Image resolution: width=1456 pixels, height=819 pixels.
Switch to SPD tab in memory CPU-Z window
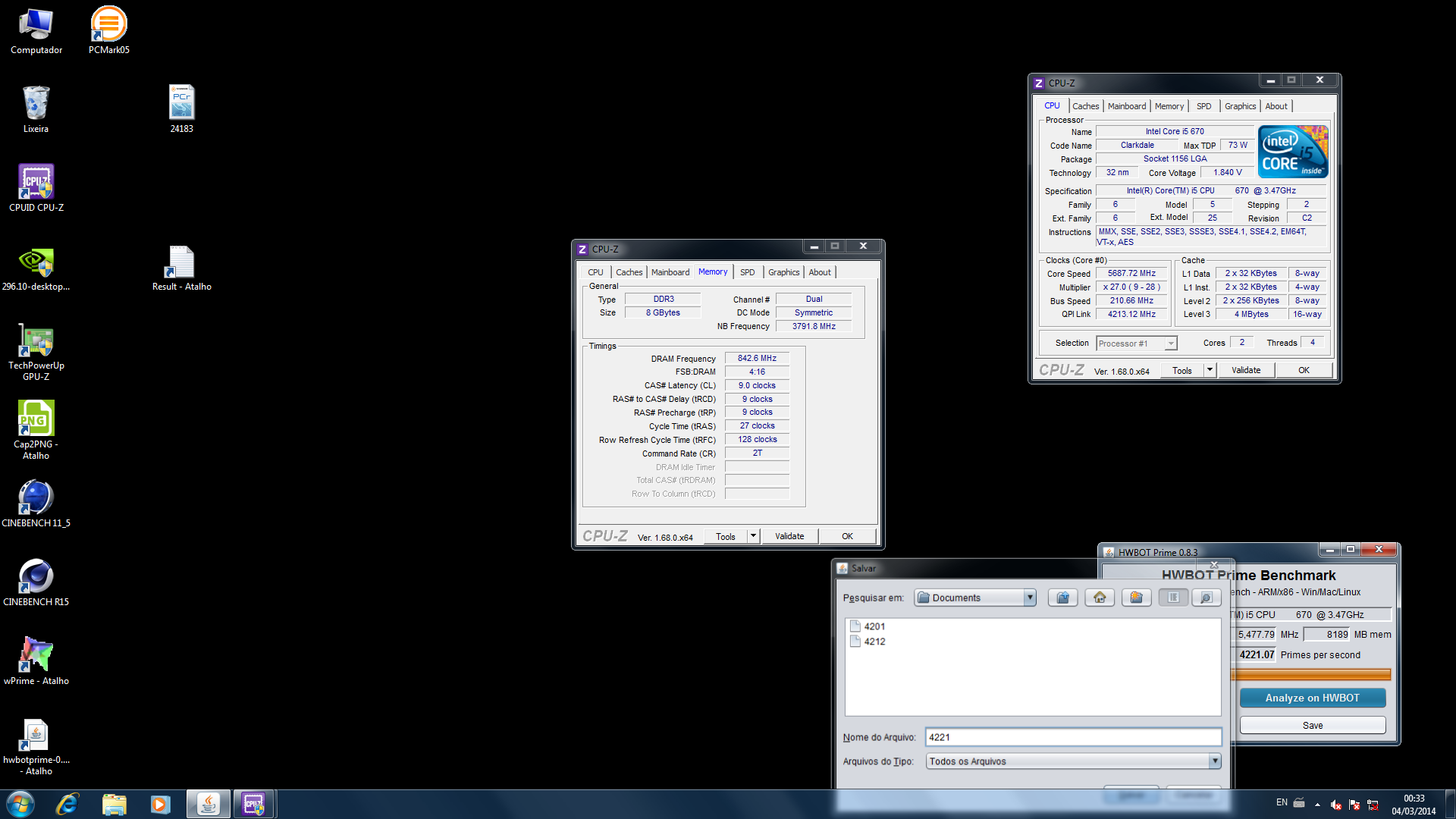[x=748, y=272]
